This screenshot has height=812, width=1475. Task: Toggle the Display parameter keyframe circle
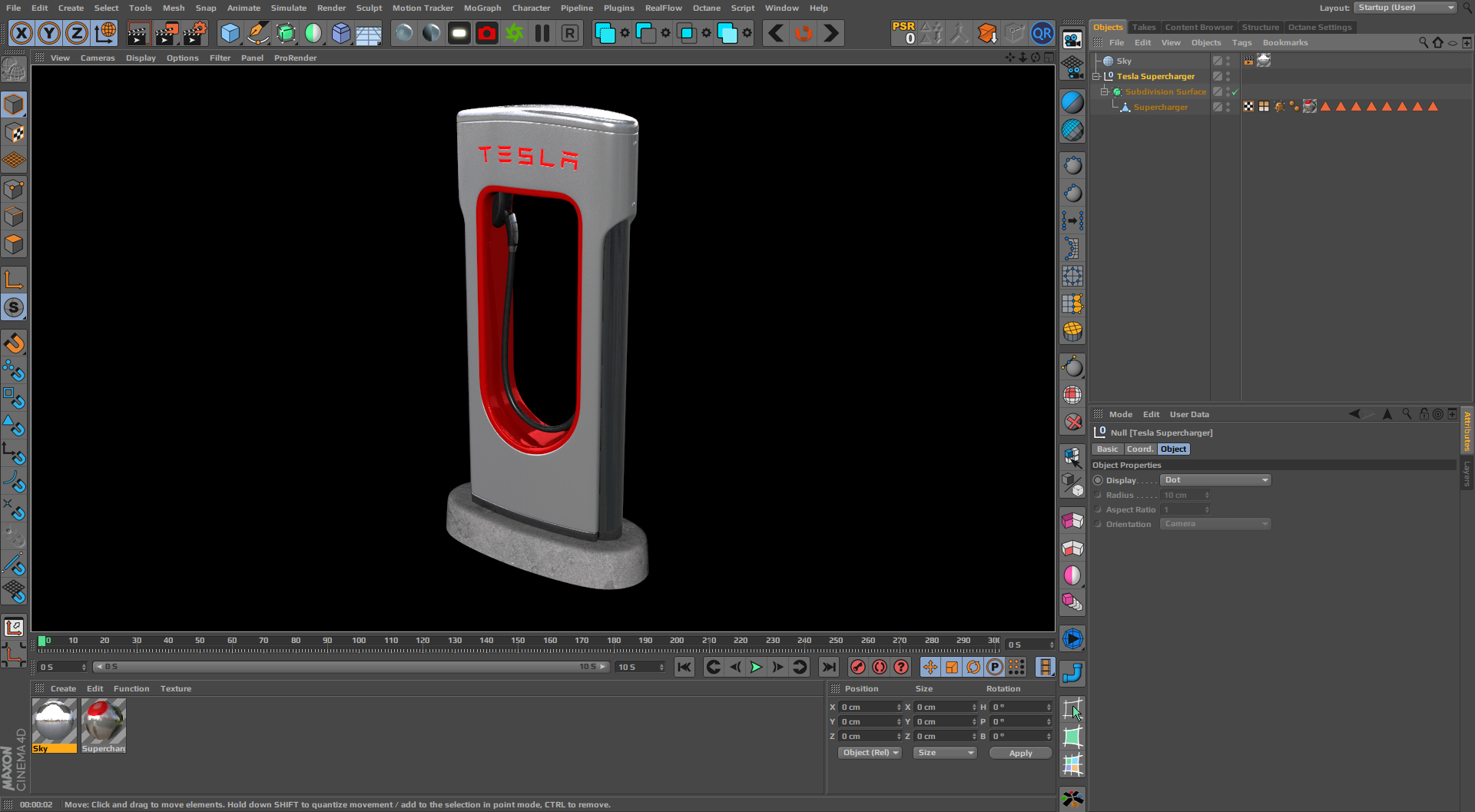(1098, 480)
